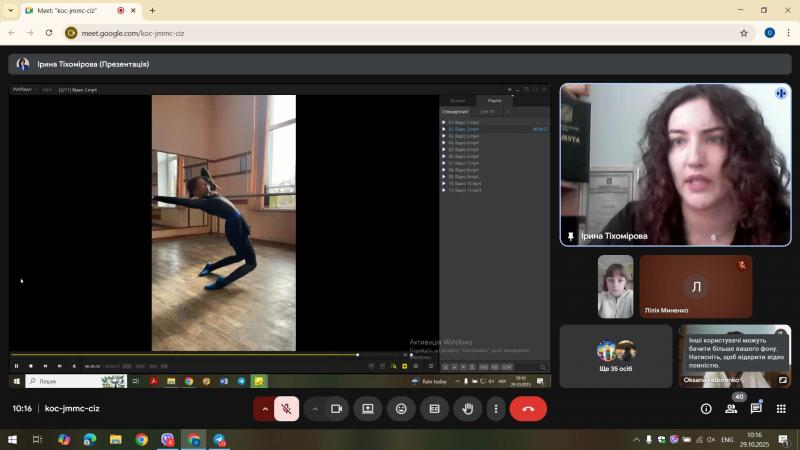Leave the call with red button
The width and height of the screenshot is (800, 450).
528,409
